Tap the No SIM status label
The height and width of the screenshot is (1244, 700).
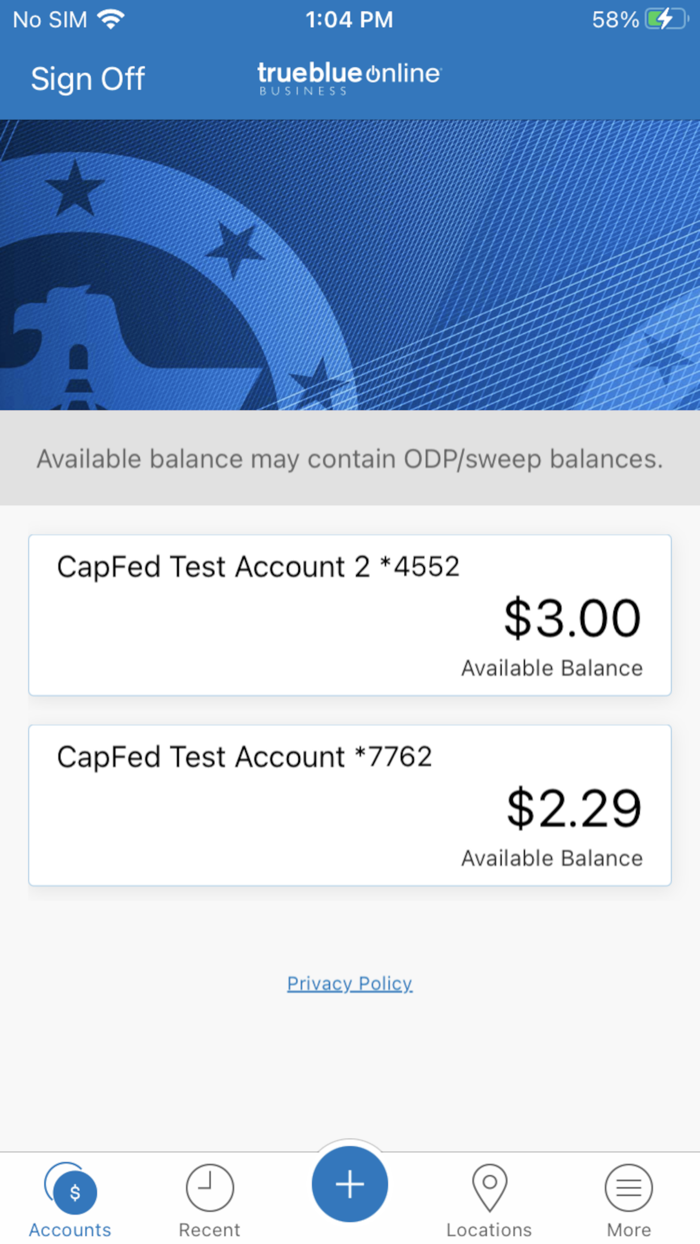pos(50,18)
